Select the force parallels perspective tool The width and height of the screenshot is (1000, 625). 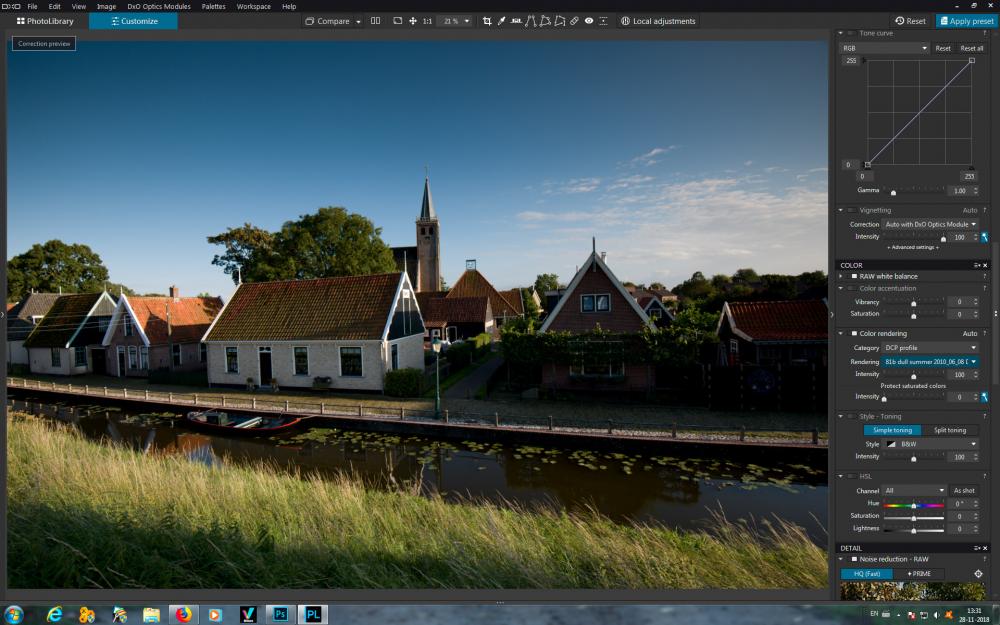531,21
